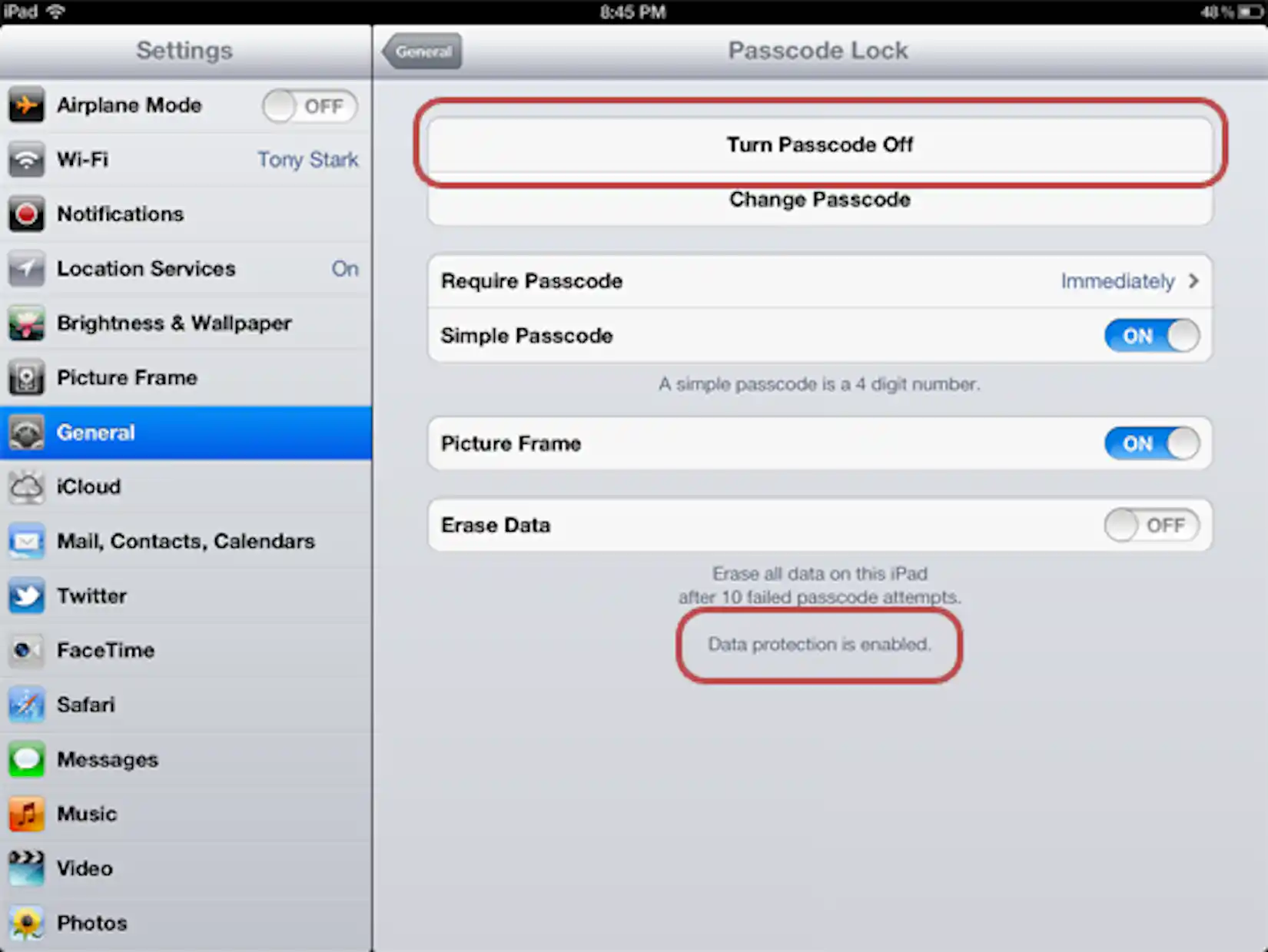Tap the Airplane Mode icon
This screenshot has height=952, width=1268.
[26, 105]
